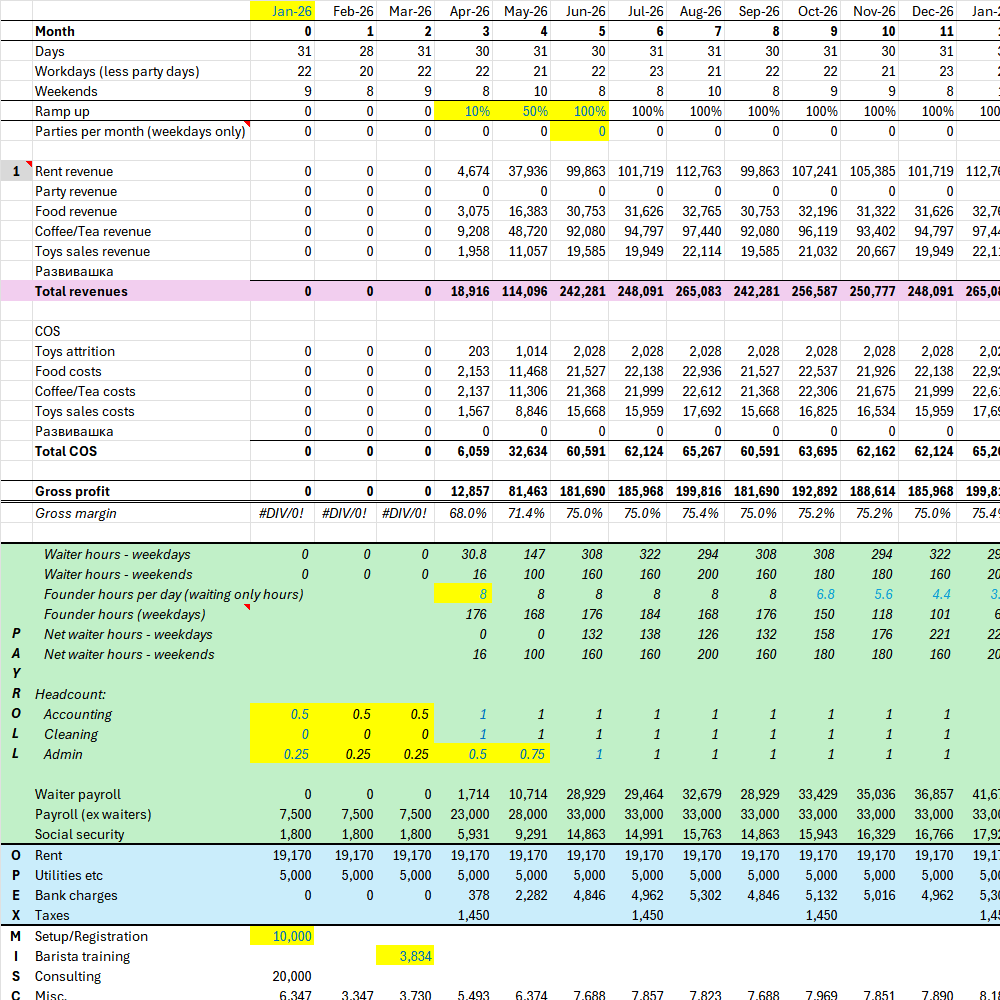Image resolution: width=1000 pixels, height=1000 pixels.
Task: Select the Headcount: label in payroll section
Action: pos(70,694)
